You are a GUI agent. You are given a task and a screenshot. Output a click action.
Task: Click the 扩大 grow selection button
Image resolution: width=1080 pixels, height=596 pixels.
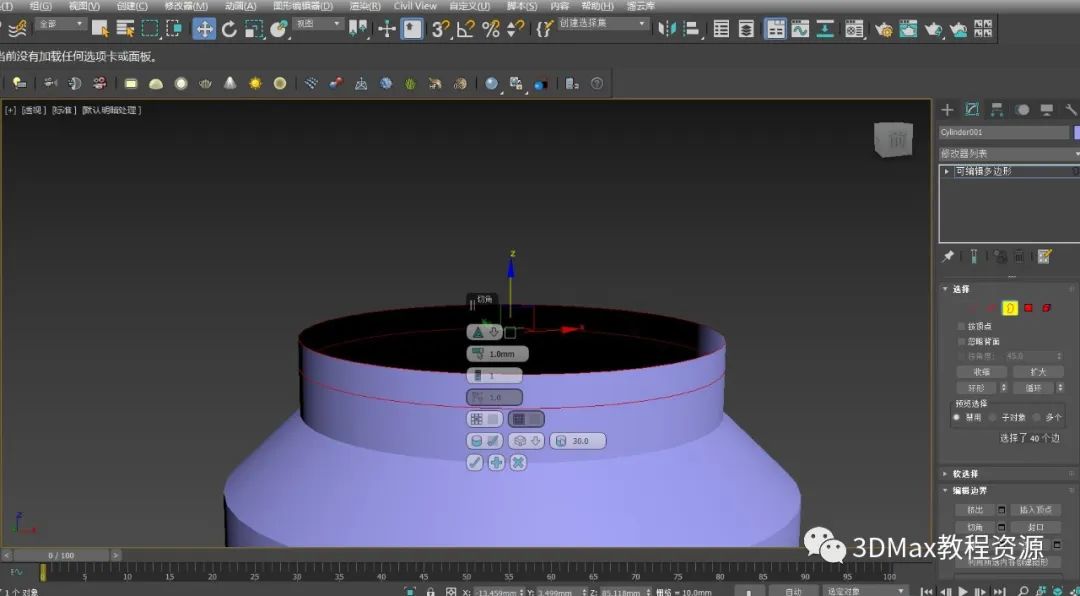(x=1037, y=371)
